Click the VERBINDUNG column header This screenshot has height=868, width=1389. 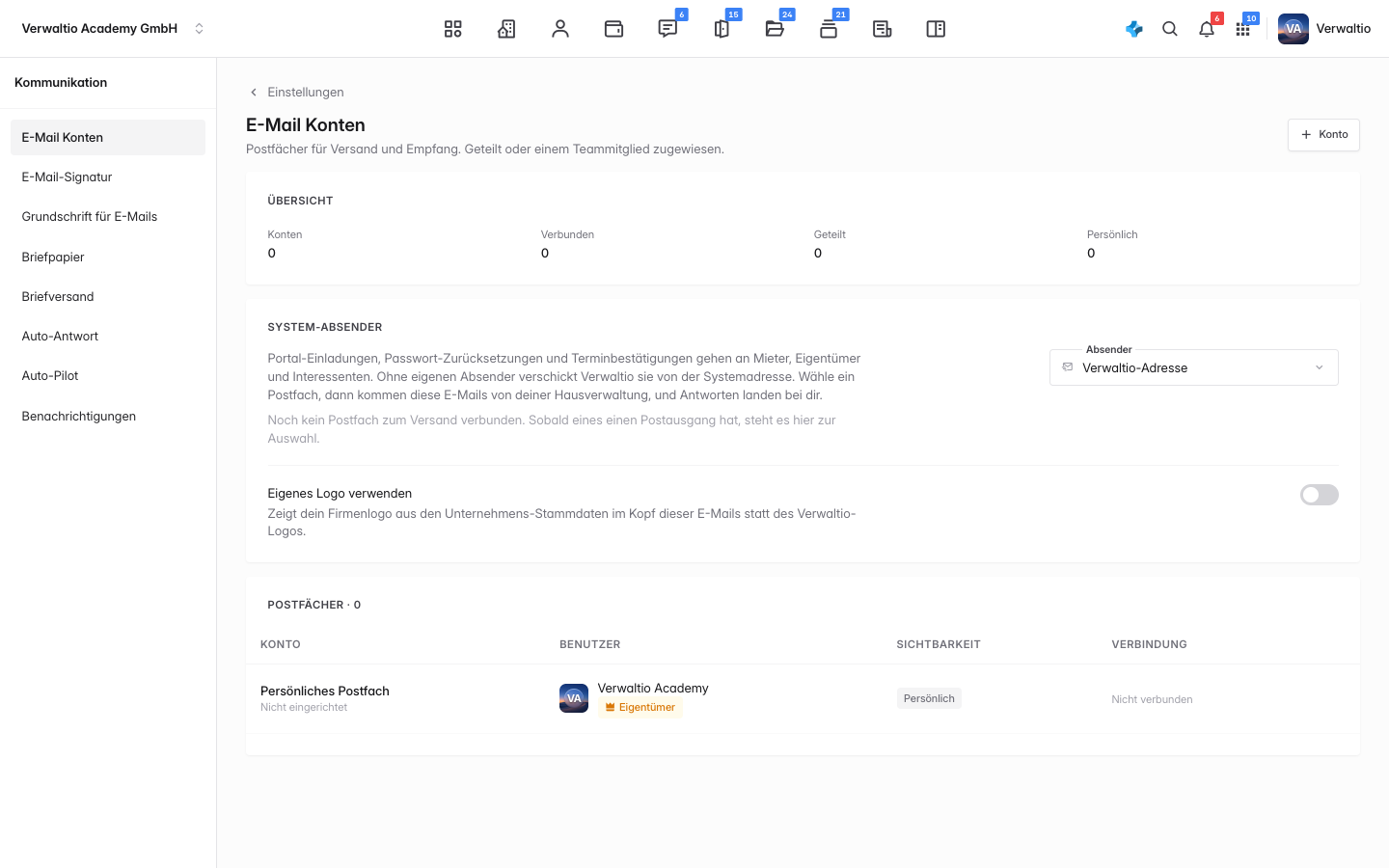[x=1149, y=644]
